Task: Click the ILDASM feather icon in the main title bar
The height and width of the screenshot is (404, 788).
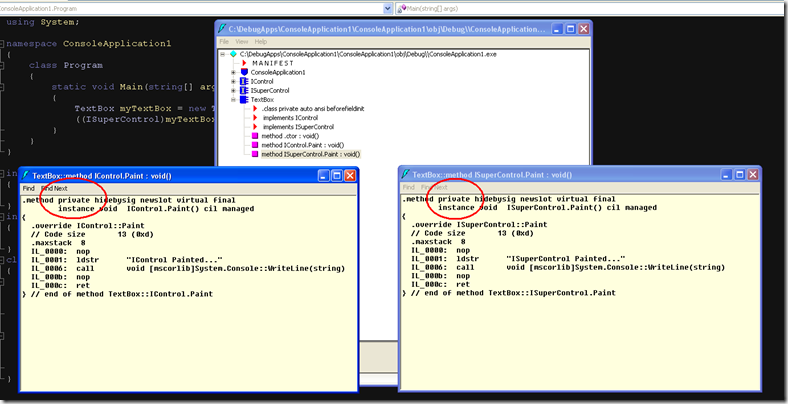Action: (222, 29)
